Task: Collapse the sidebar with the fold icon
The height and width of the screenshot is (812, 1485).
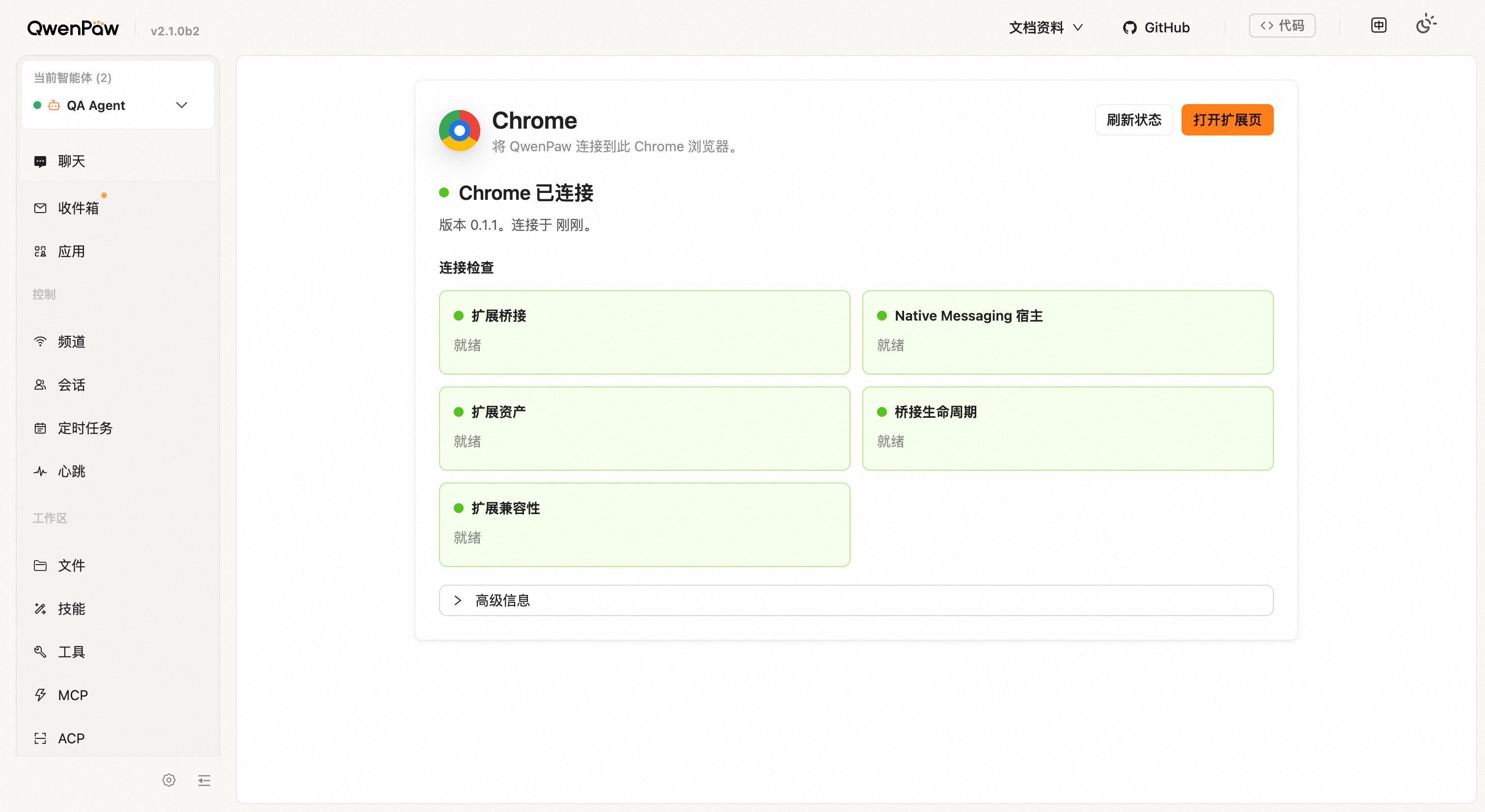Action: [x=204, y=780]
